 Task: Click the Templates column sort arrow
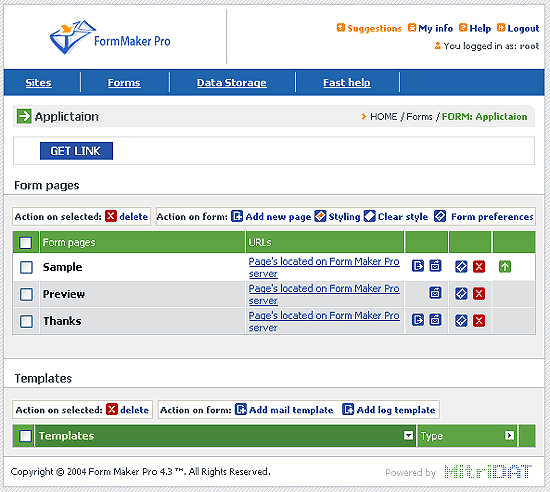408,436
